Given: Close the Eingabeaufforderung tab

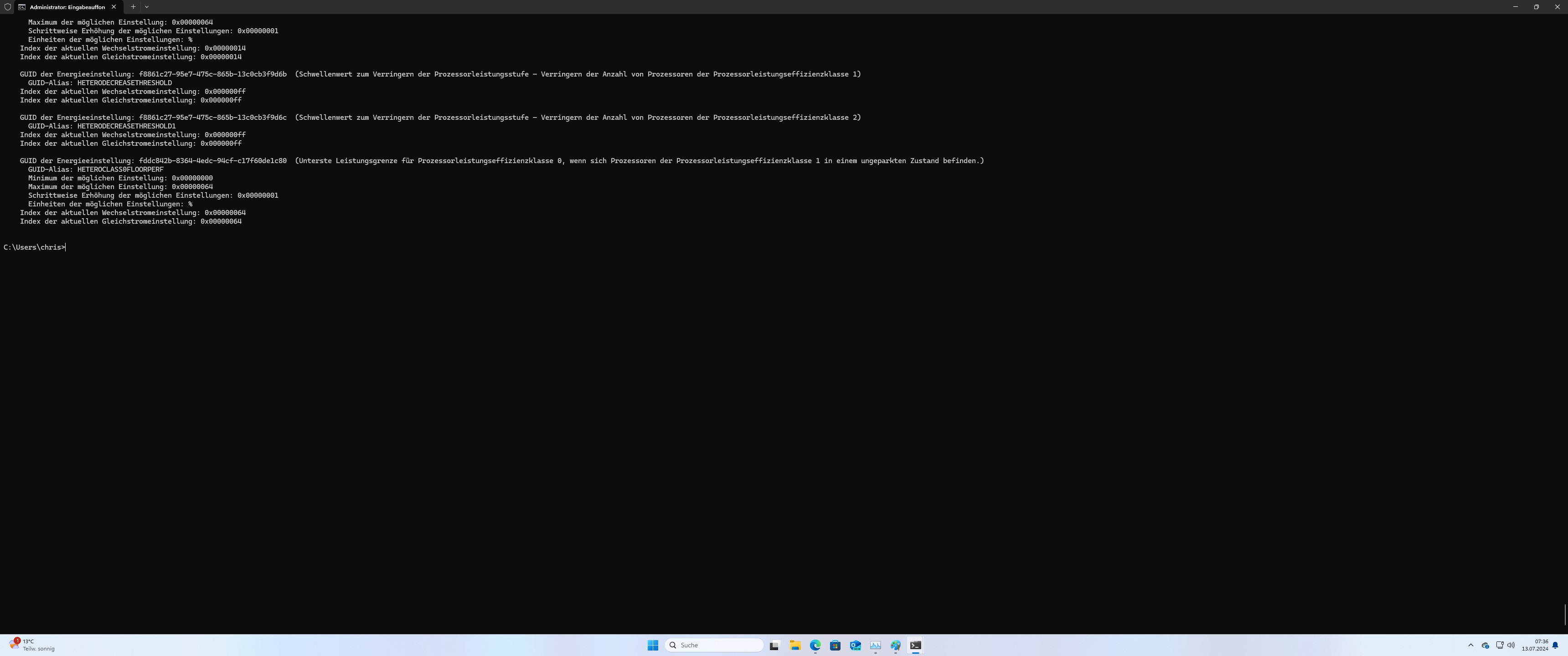Looking at the screenshot, I should point(114,7).
